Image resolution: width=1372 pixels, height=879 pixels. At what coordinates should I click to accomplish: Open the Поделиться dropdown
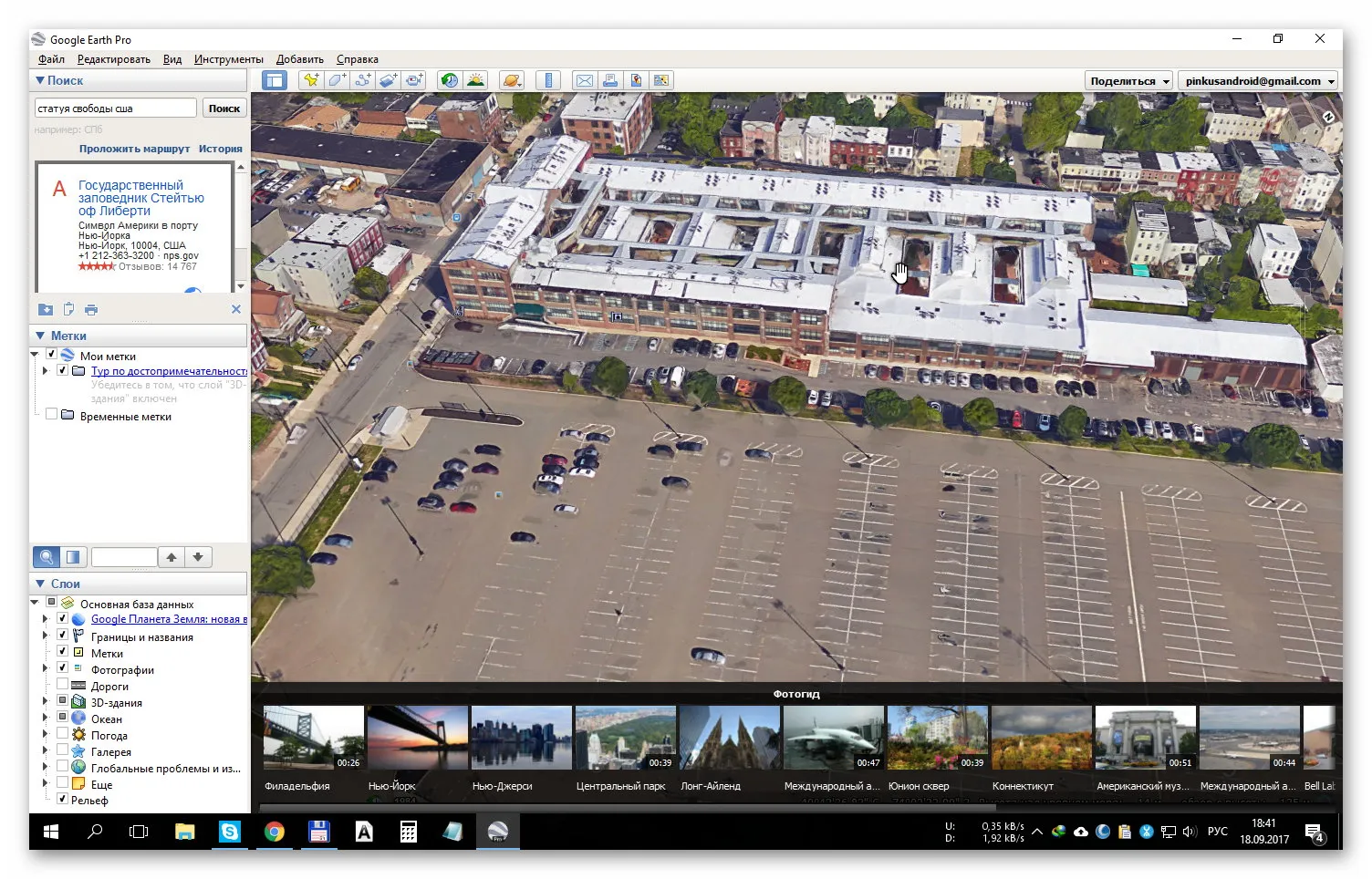pyautogui.click(x=1129, y=81)
